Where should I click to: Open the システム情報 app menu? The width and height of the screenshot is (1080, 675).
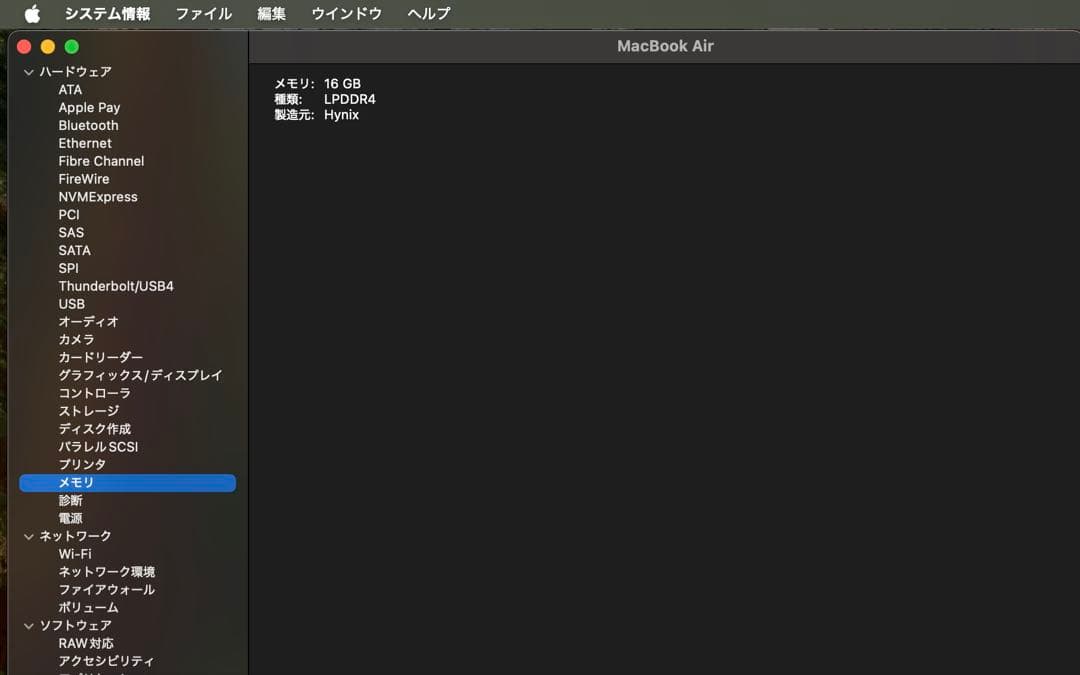tap(107, 14)
